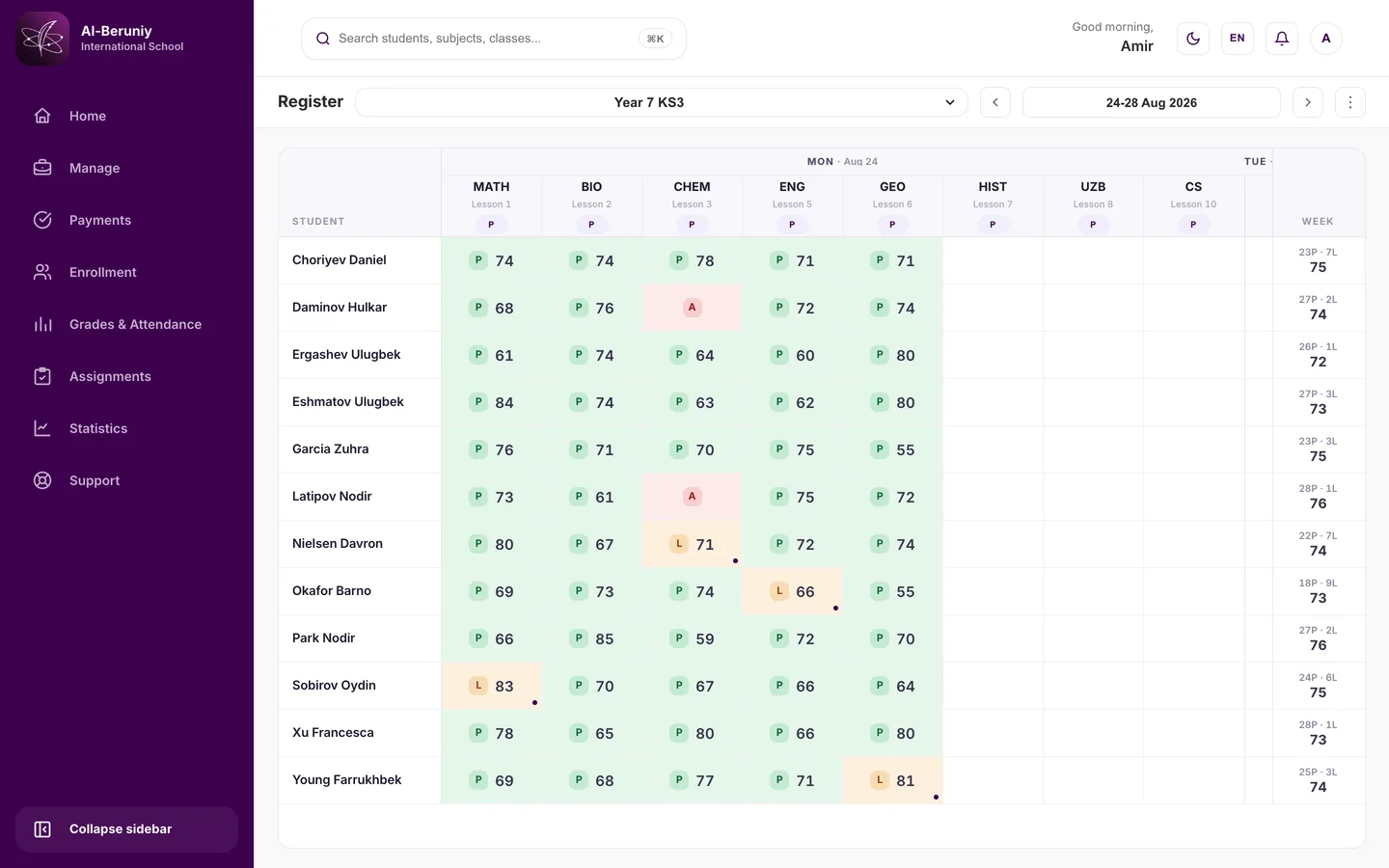The width and height of the screenshot is (1389, 868).
Task: Open the notifications bell
Action: tap(1282, 39)
